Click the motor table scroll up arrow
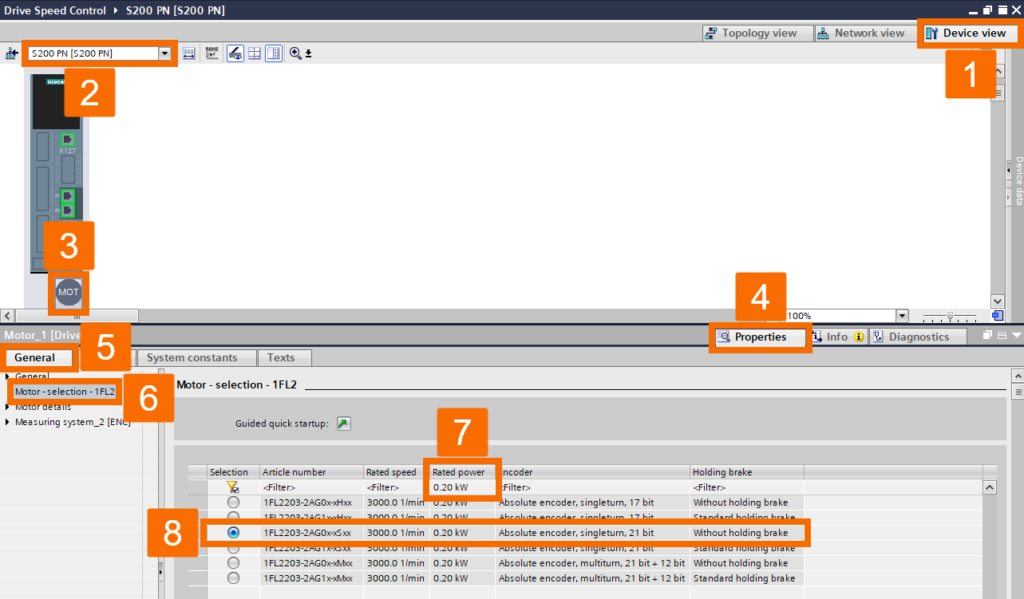This screenshot has height=599, width=1024. click(x=990, y=487)
